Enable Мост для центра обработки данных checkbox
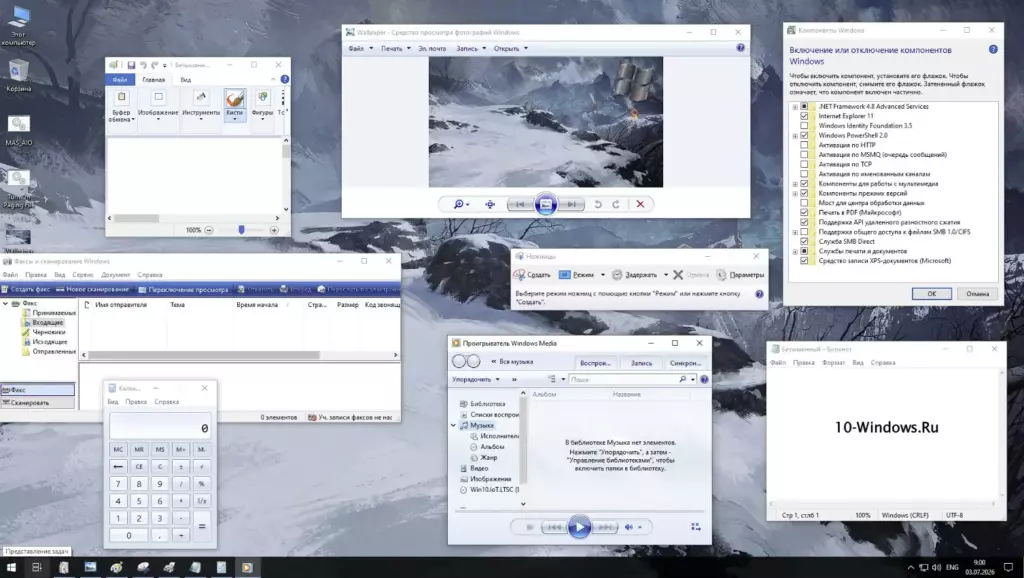The image size is (1024, 578). point(804,202)
